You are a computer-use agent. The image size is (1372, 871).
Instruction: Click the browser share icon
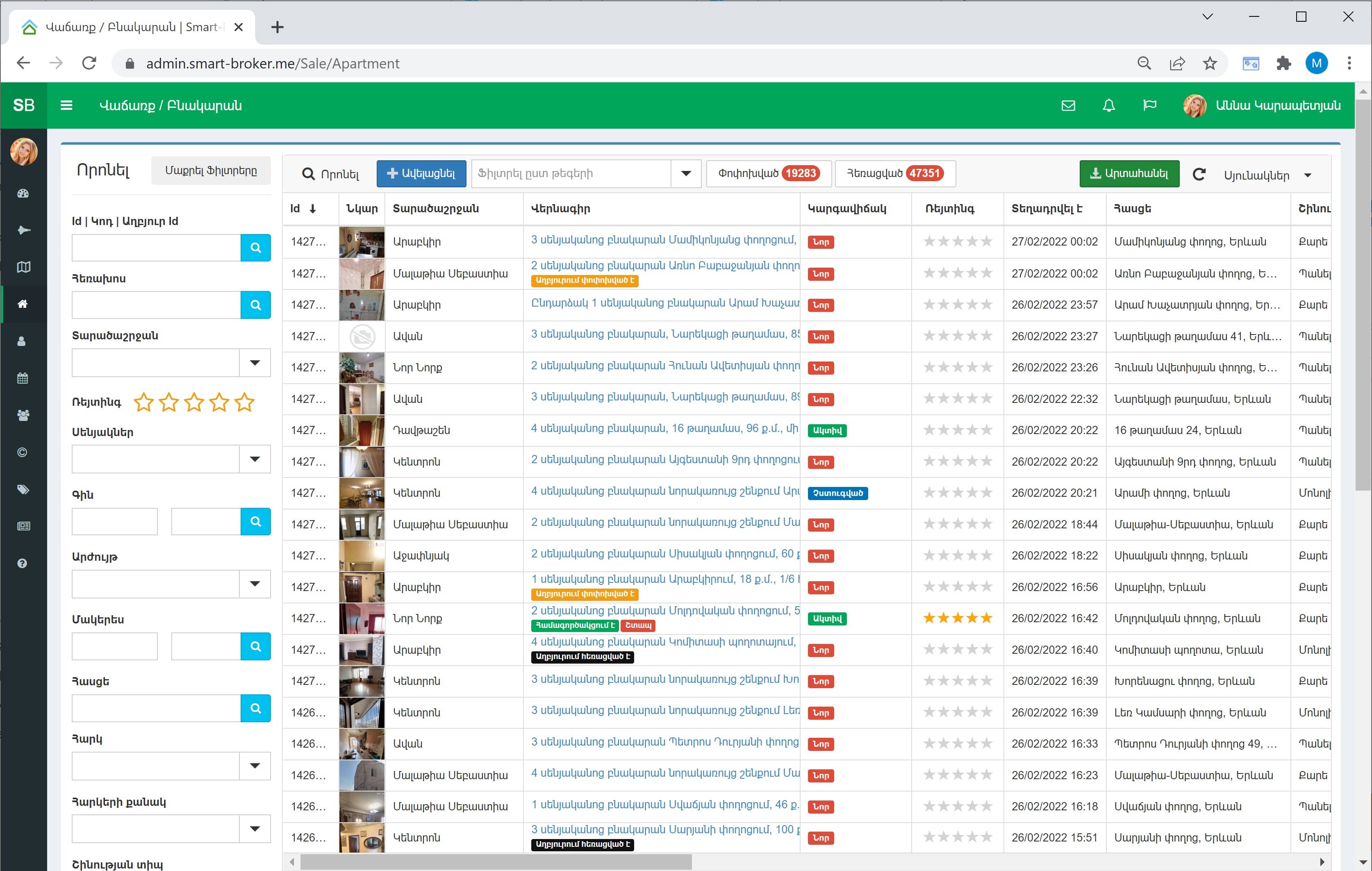click(x=1177, y=63)
